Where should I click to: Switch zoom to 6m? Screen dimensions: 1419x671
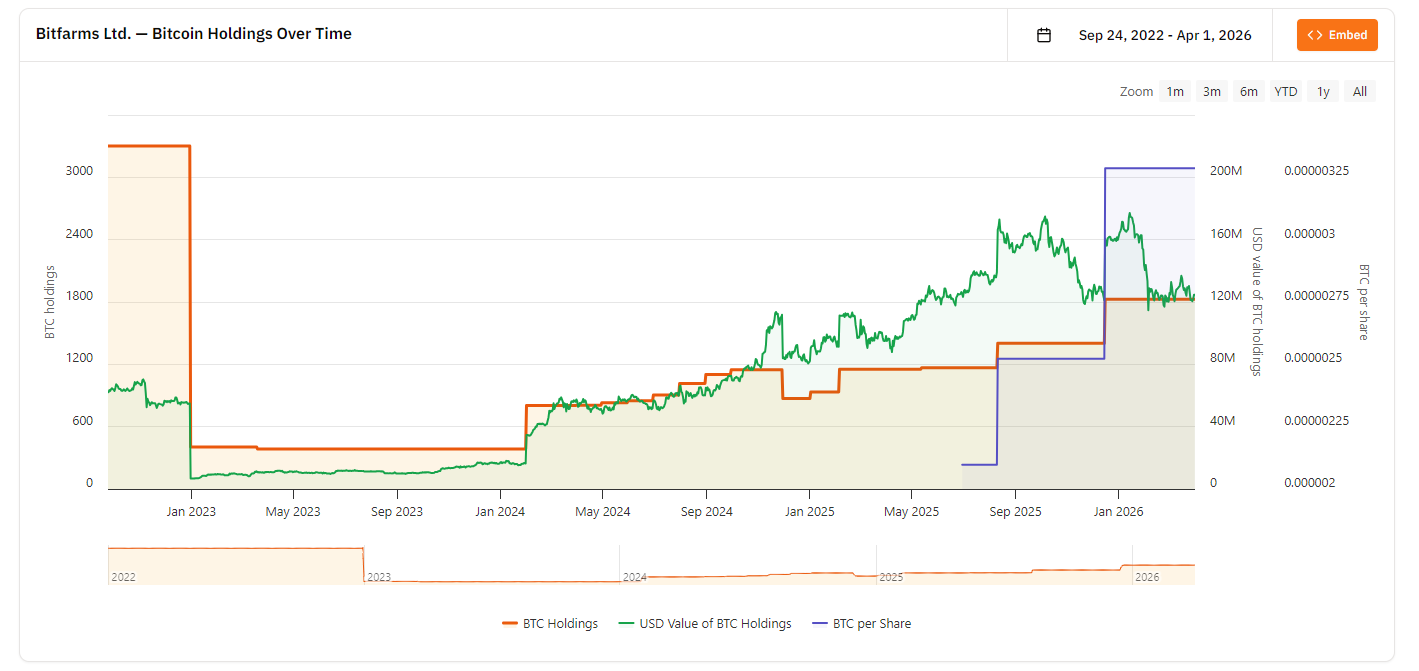1249,92
